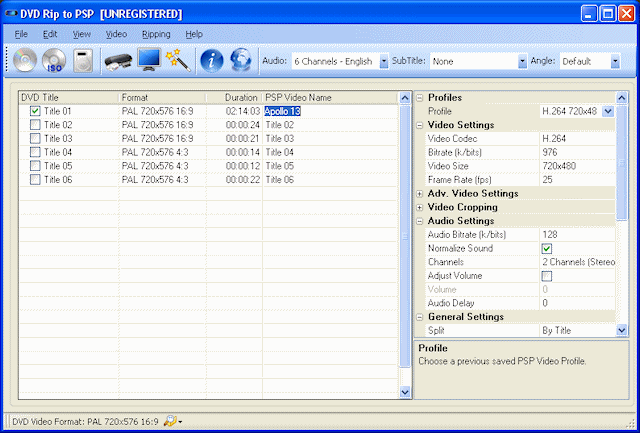Screen dimensions: 640x433
Task: Open the Audio channel dropdown
Action: (384, 62)
